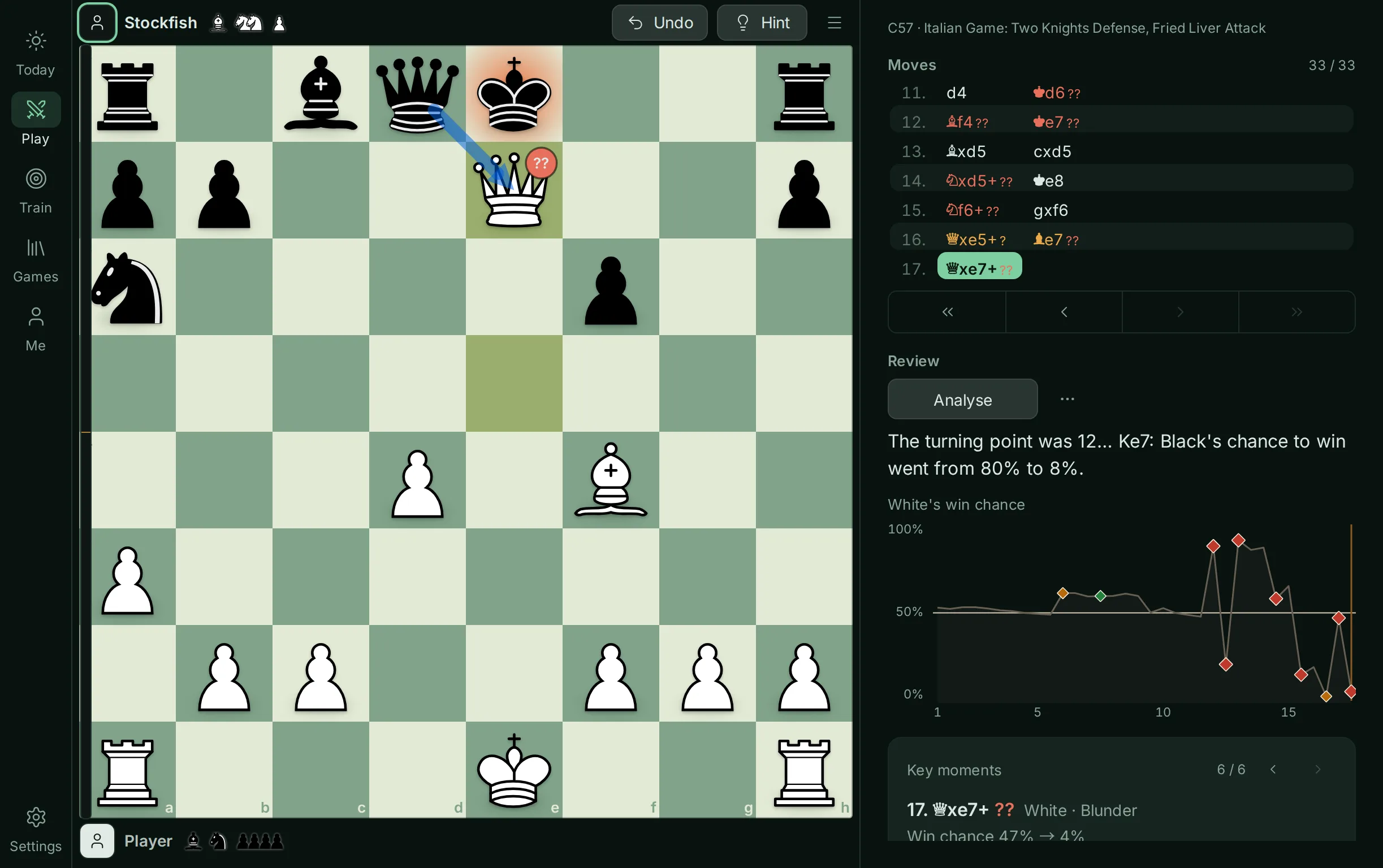
Task: Open the Today section in the sidebar
Action: point(36,53)
